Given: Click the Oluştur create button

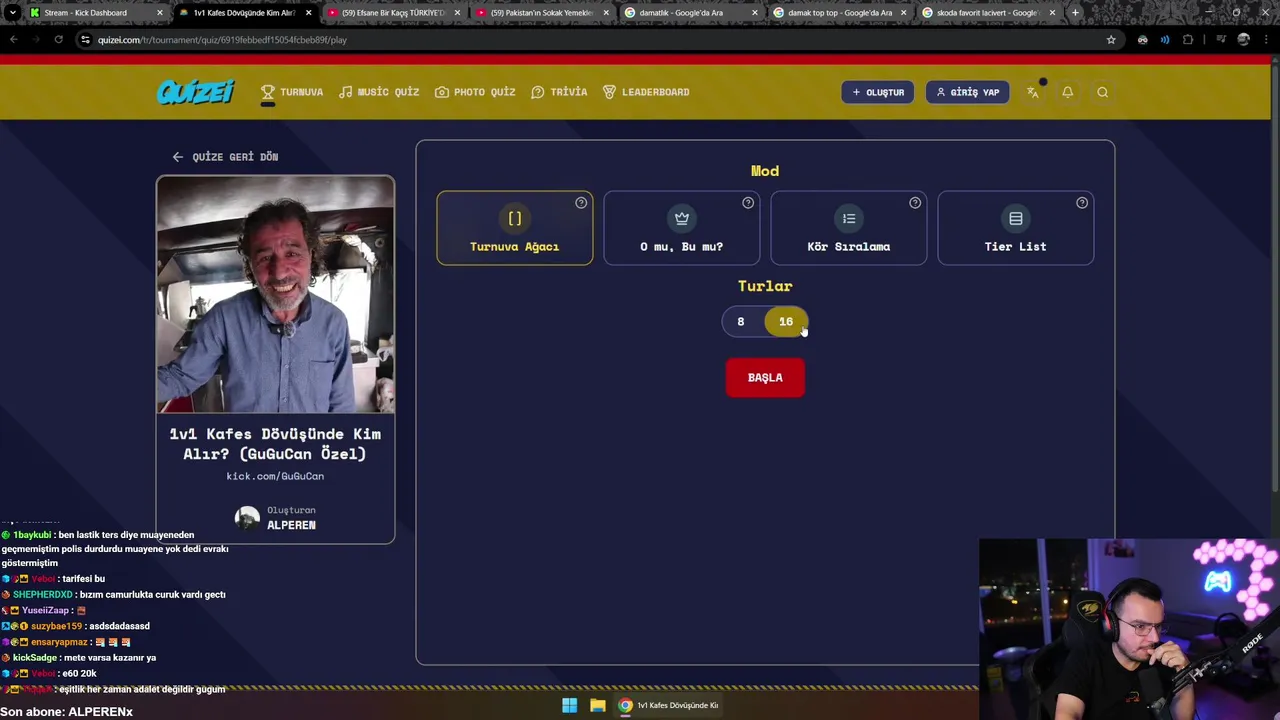Looking at the screenshot, I should pyautogui.click(x=878, y=92).
